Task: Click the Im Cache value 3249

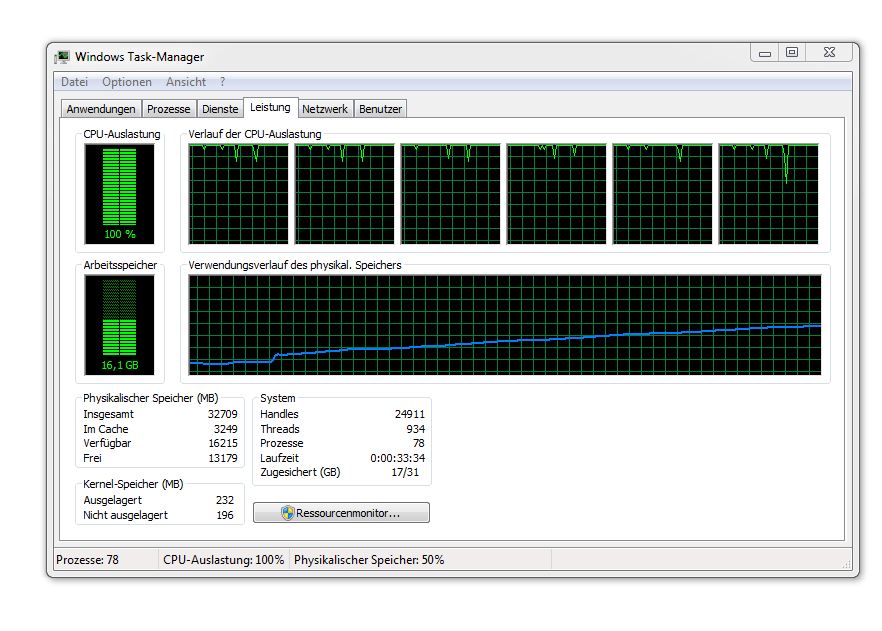Action: click(x=226, y=429)
